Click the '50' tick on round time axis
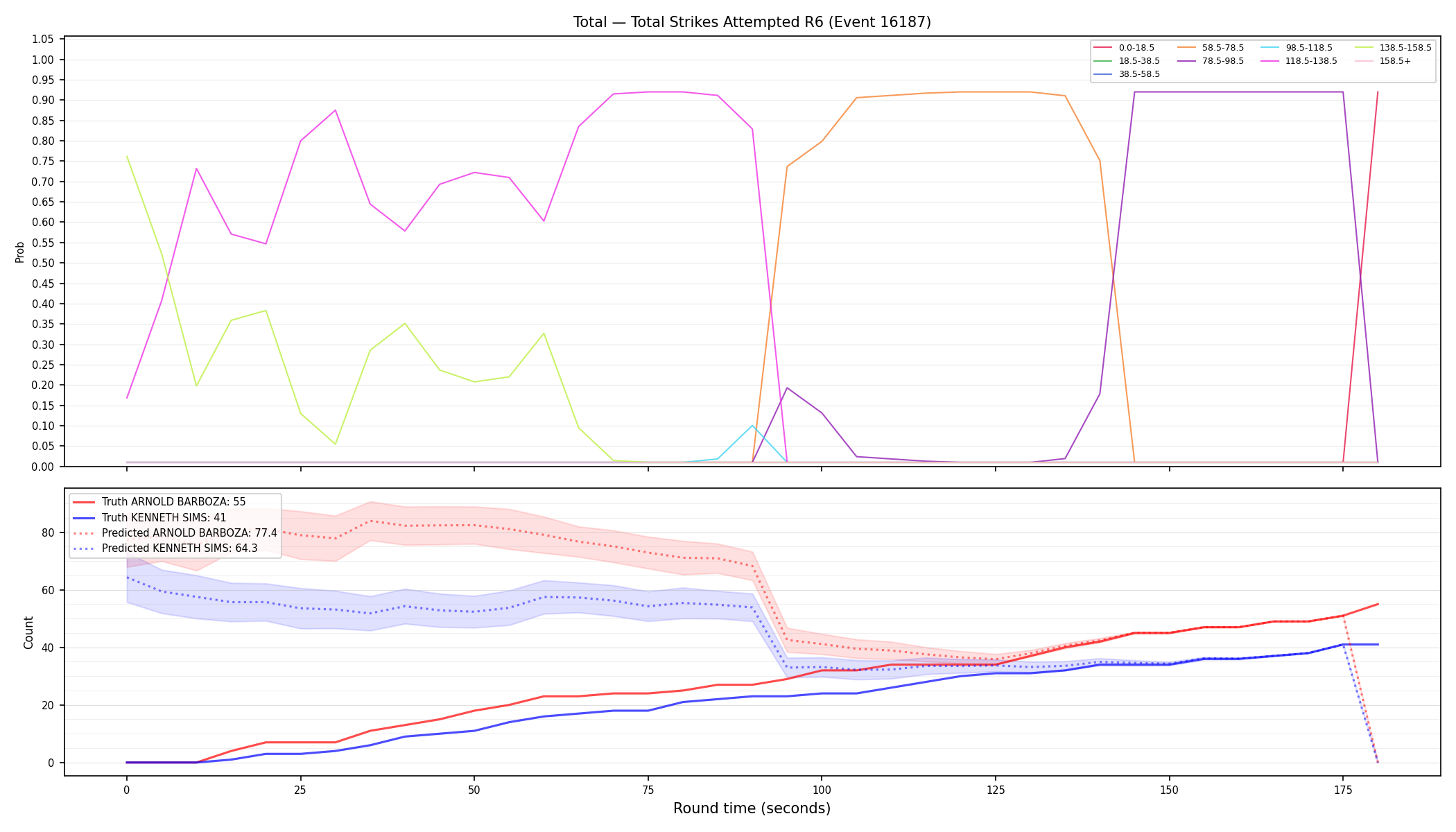Screen dimensions: 1456x832 tap(474, 790)
